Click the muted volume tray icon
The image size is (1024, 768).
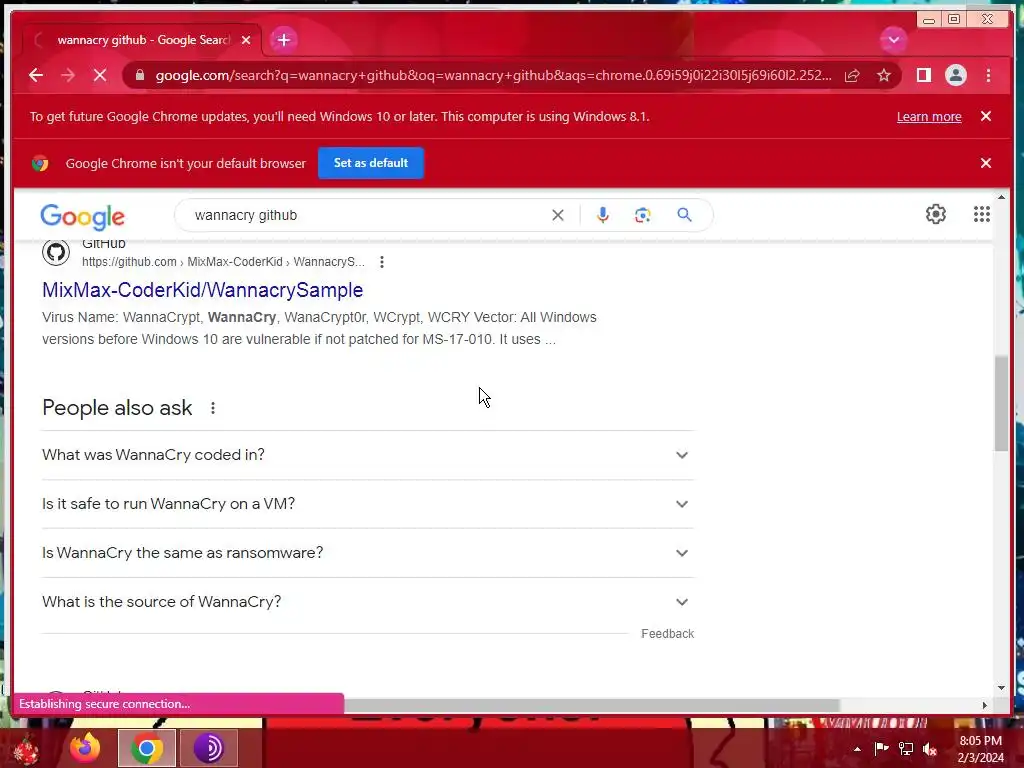point(930,748)
